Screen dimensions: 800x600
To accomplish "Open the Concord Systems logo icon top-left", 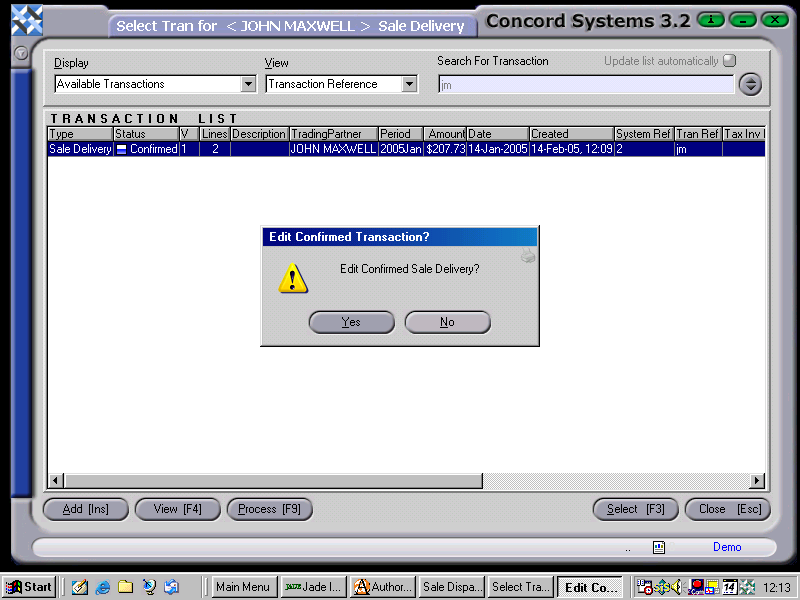I will click(x=25, y=17).
